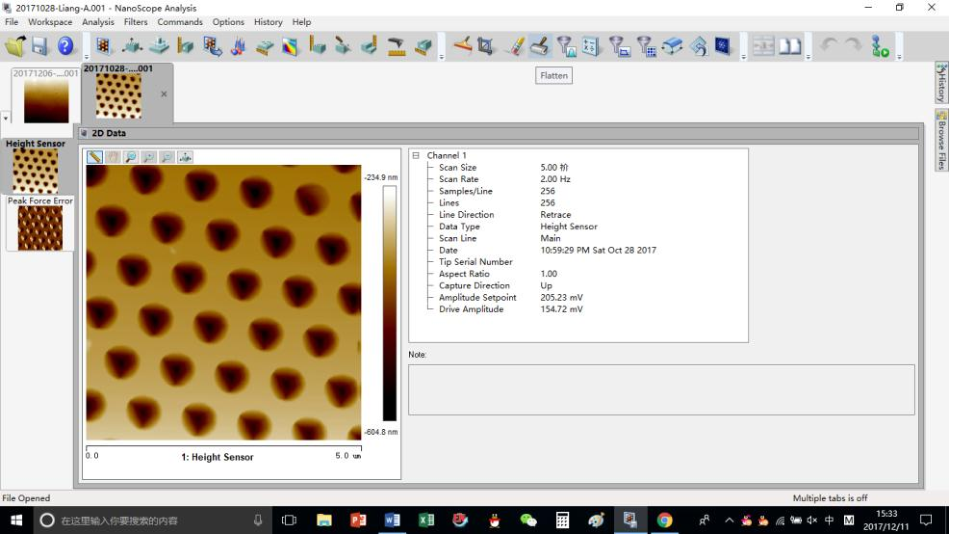Expand the file tab list dropdown arrow
Viewport: 954px width, 536px height.
(6, 118)
